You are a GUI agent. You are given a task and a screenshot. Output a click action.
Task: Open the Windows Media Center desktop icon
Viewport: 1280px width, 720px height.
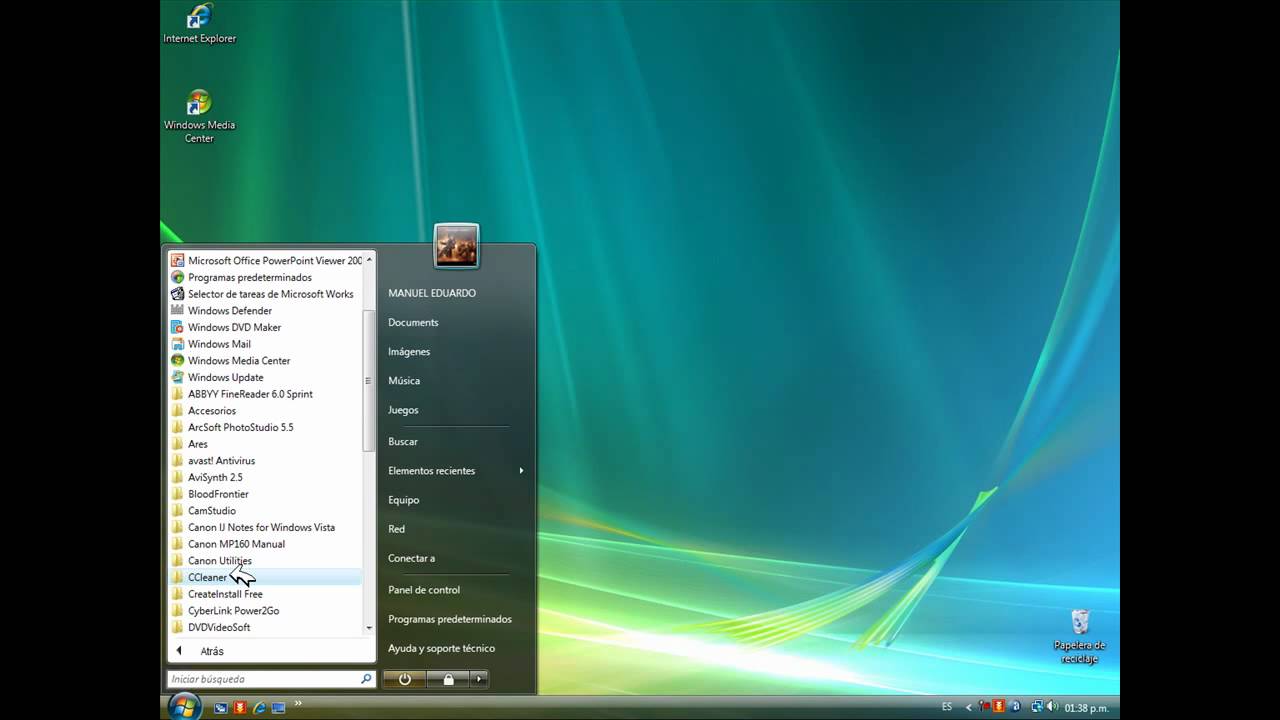point(199,117)
